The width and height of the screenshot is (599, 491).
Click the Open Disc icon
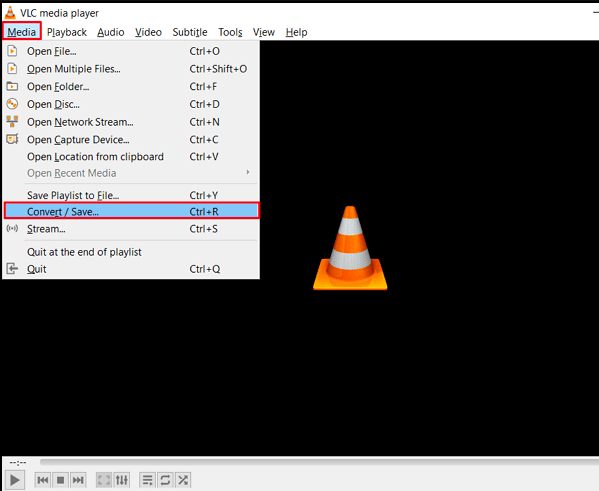(12, 104)
